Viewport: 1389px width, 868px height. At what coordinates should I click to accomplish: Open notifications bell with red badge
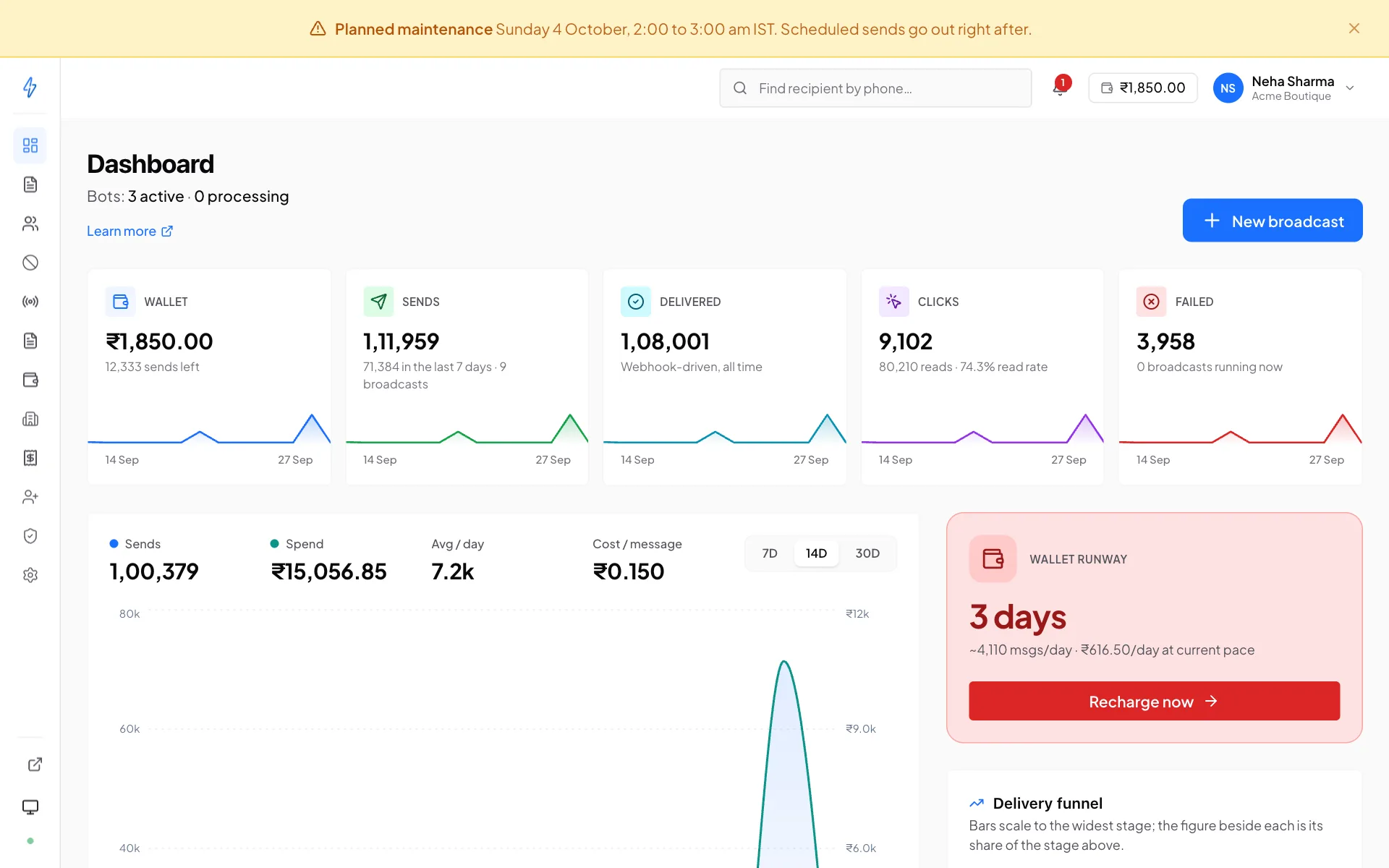1061,88
